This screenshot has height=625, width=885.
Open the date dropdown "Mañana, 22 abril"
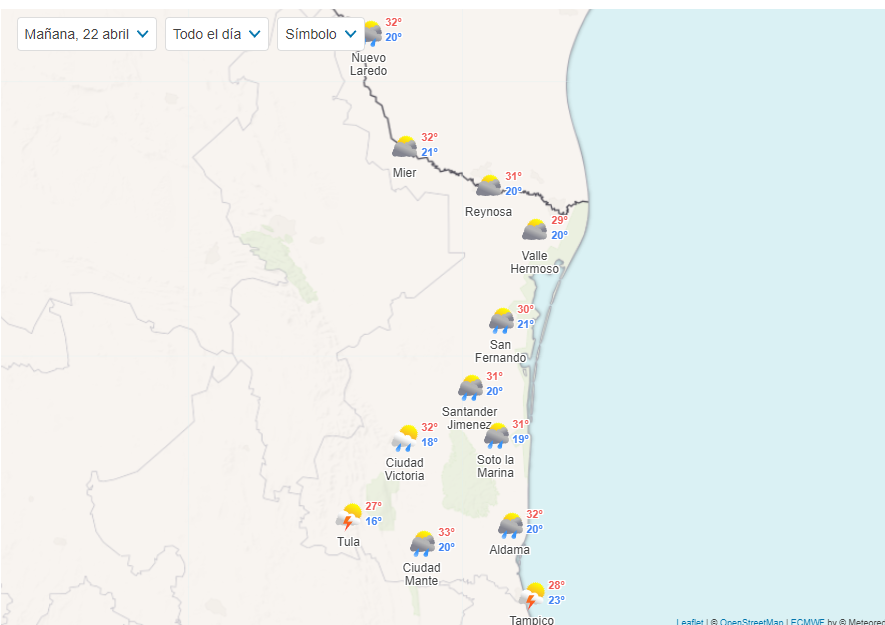click(x=87, y=34)
